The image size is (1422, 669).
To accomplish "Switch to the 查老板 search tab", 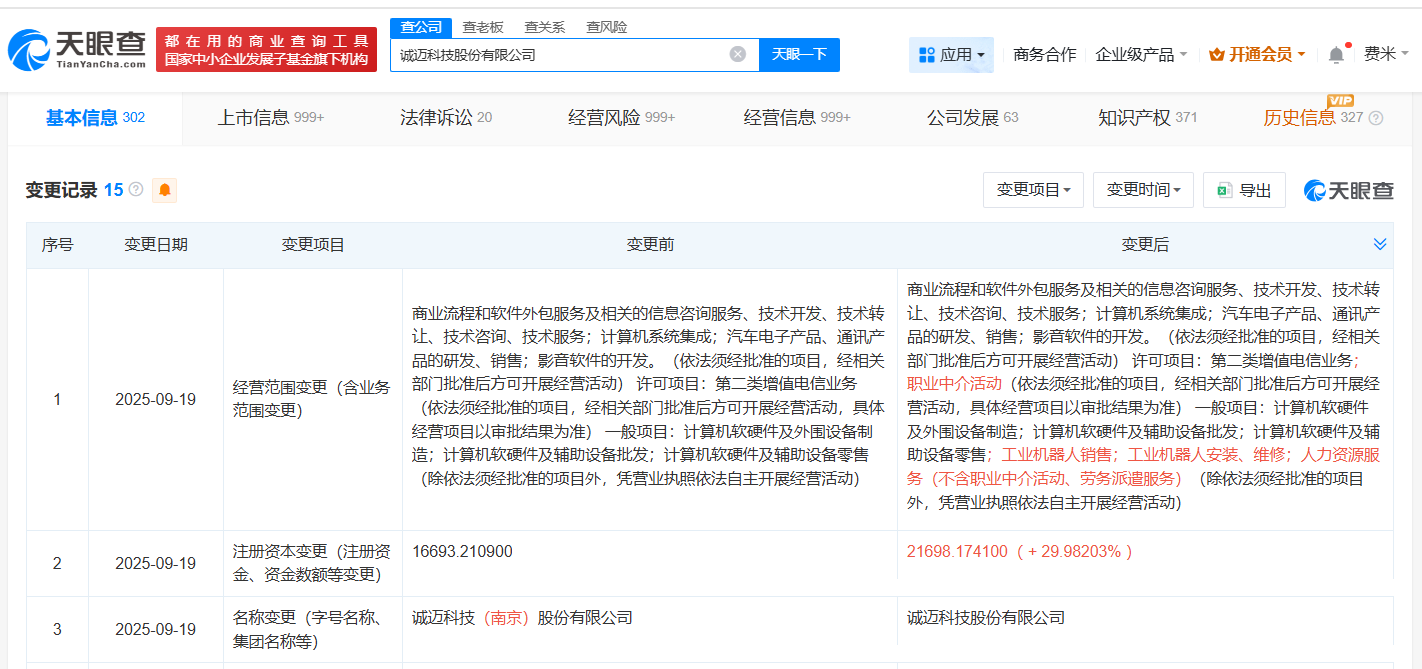I will tap(481, 27).
